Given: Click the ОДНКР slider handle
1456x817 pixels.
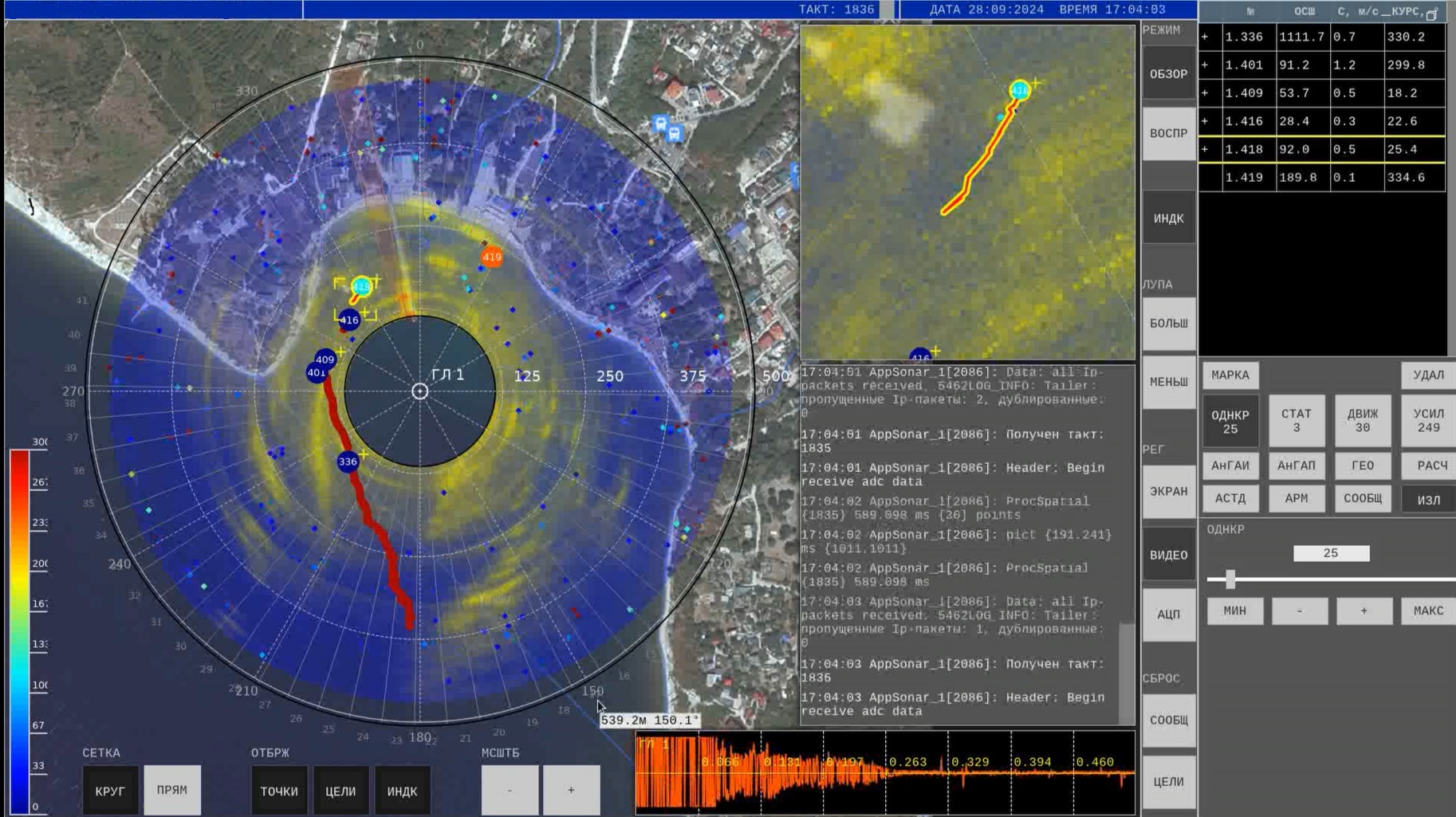Looking at the screenshot, I should [x=1230, y=579].
